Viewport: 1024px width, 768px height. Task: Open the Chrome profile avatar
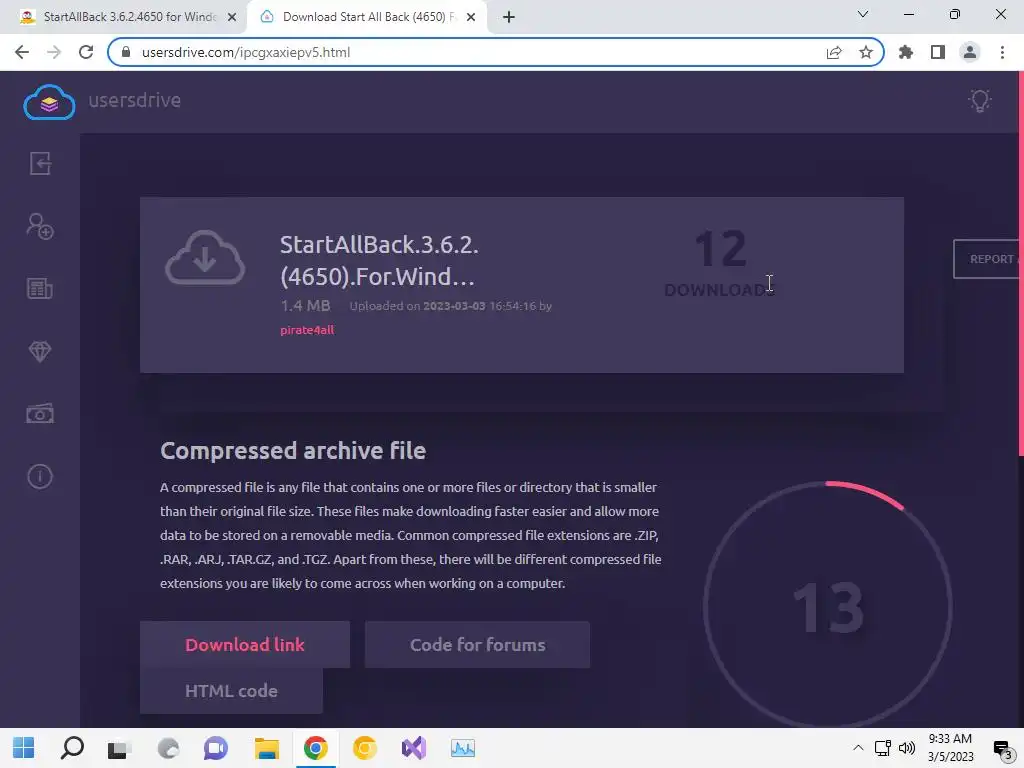tap(970, 52)
